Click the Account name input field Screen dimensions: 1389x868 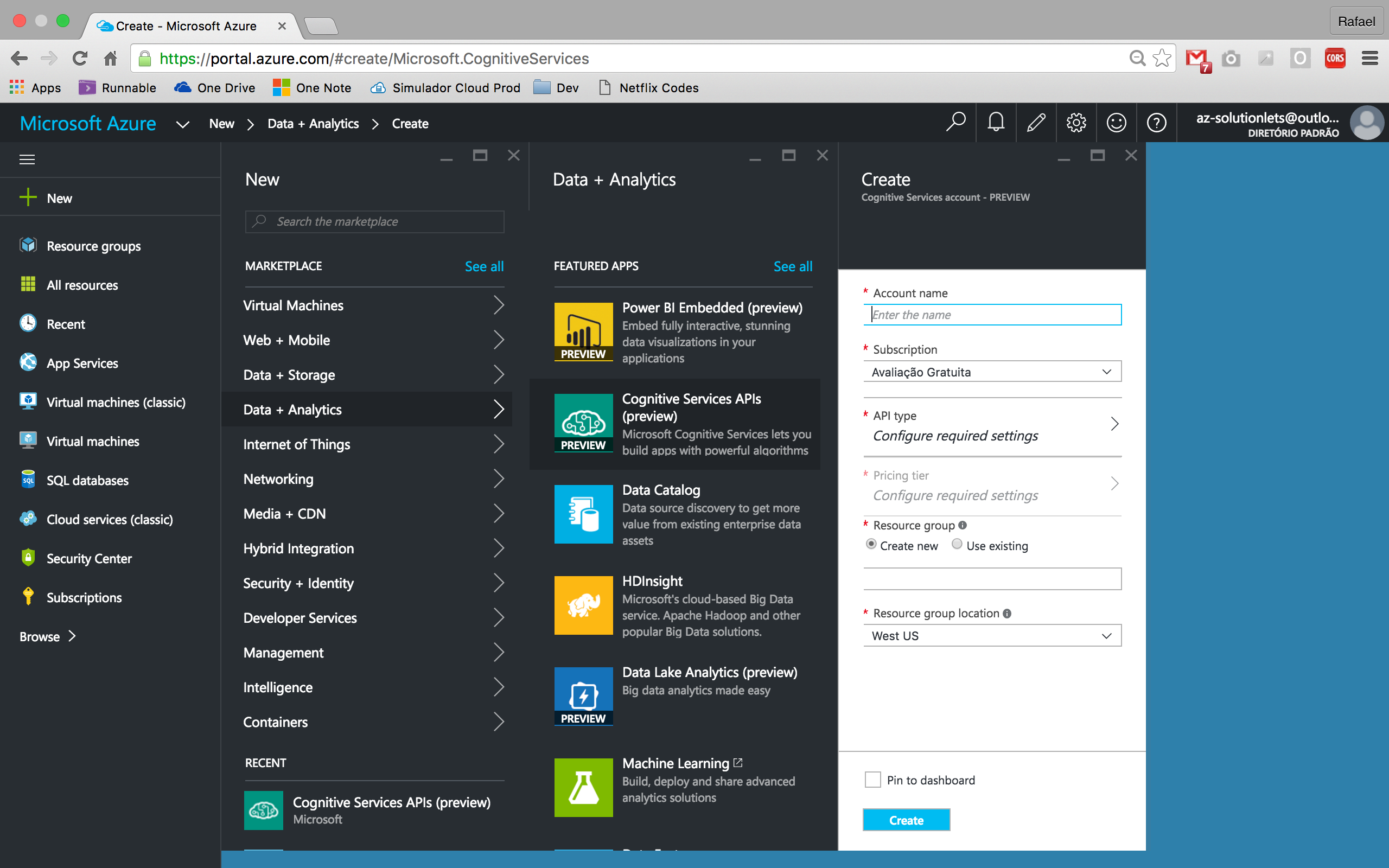tap(992, 315)
